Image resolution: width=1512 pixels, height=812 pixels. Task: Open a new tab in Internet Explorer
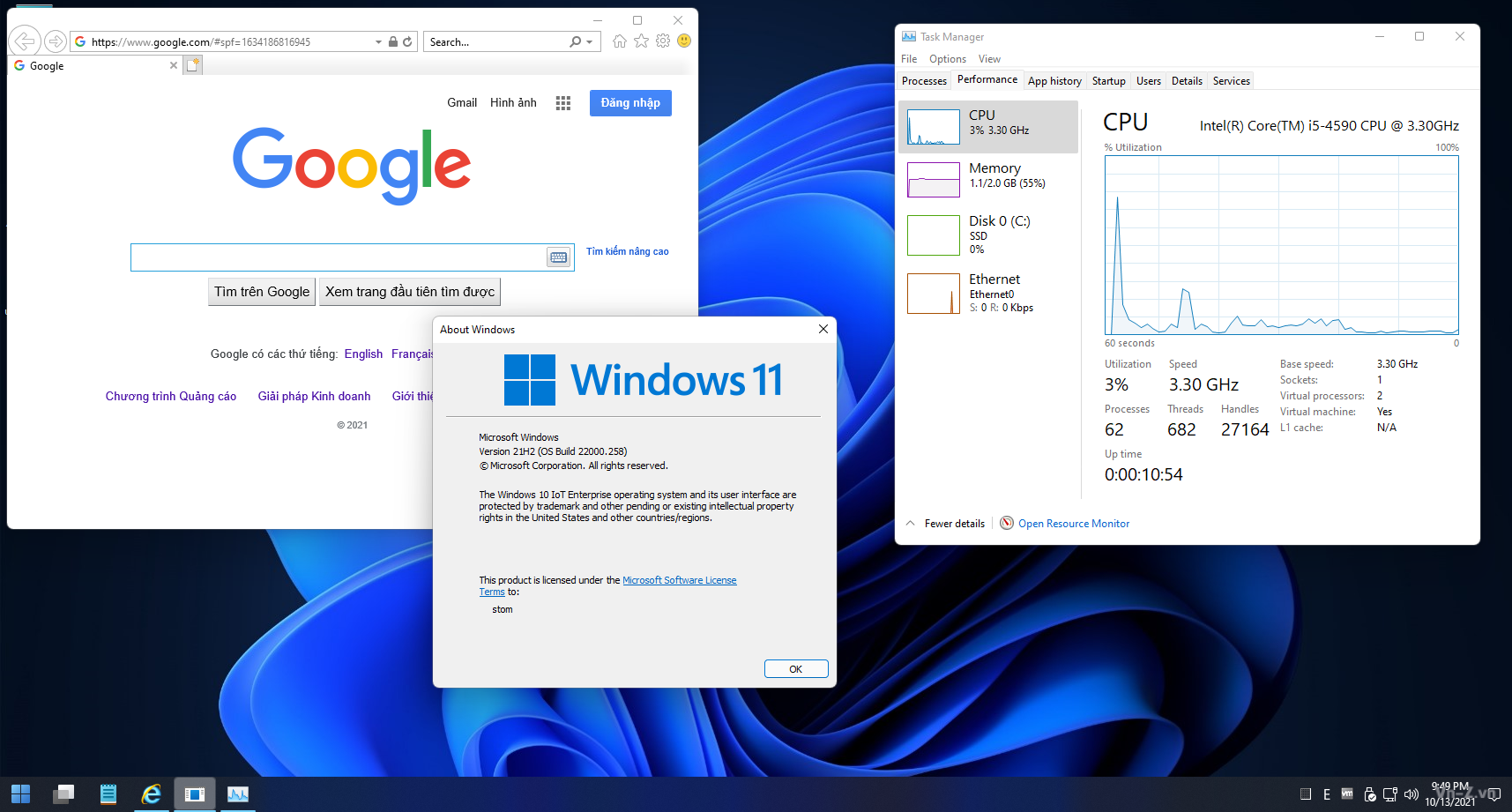pos(193,65)
